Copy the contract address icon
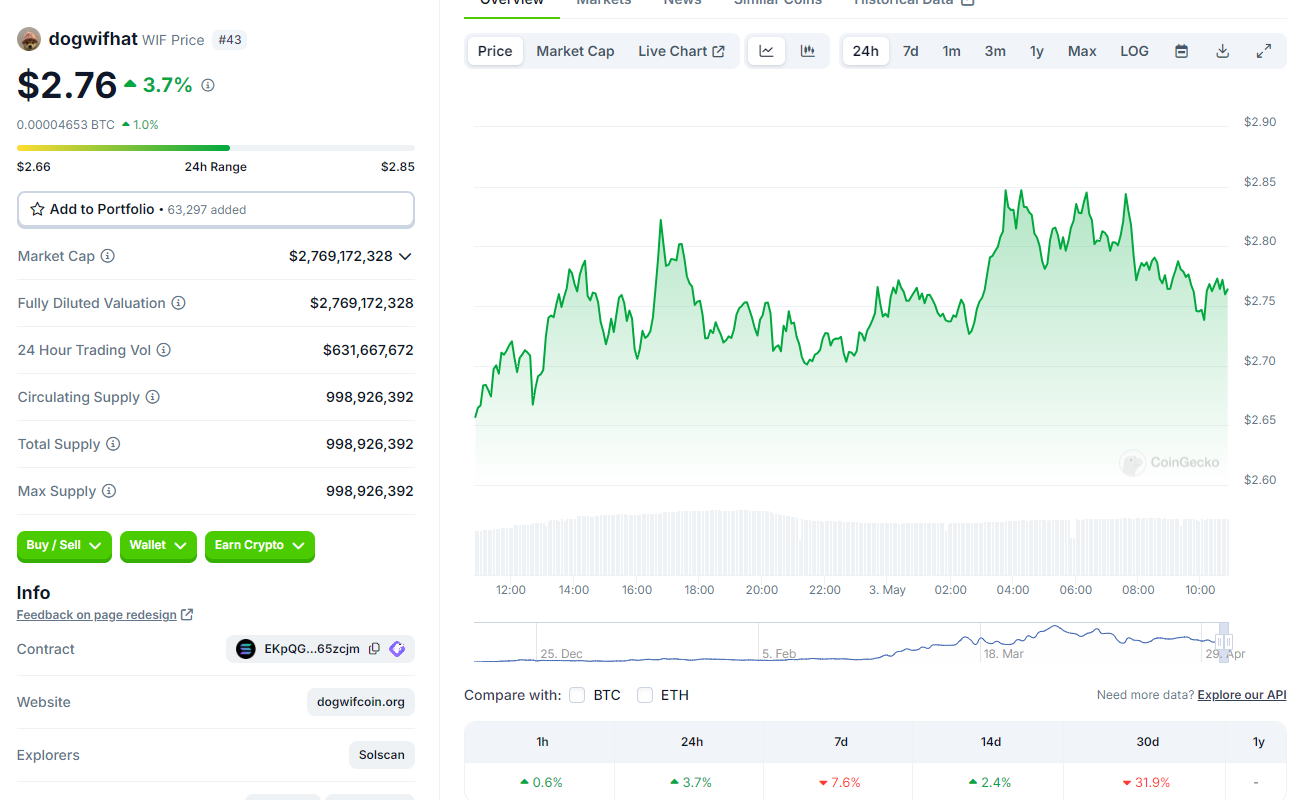This screenshot has width=1290, height=800. tap(374, 649)
